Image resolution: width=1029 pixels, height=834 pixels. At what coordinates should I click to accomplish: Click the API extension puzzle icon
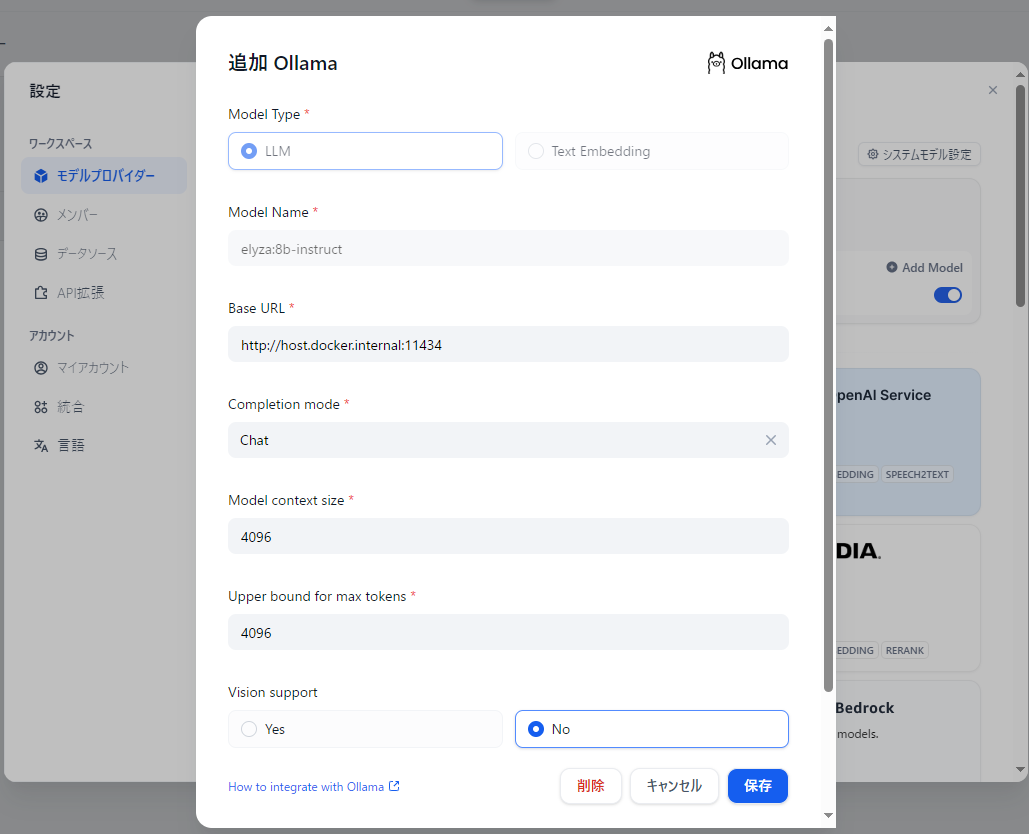41,293
